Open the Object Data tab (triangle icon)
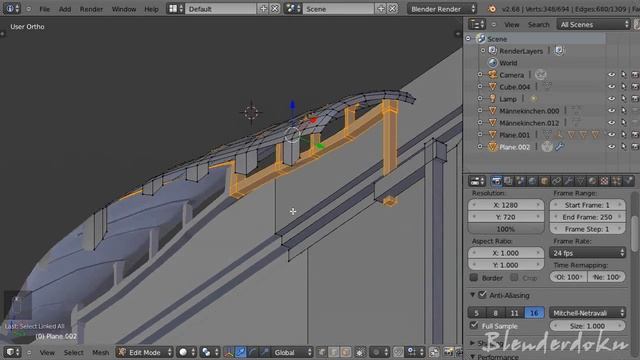The image size is (640, 360). [x=580, y=181]
